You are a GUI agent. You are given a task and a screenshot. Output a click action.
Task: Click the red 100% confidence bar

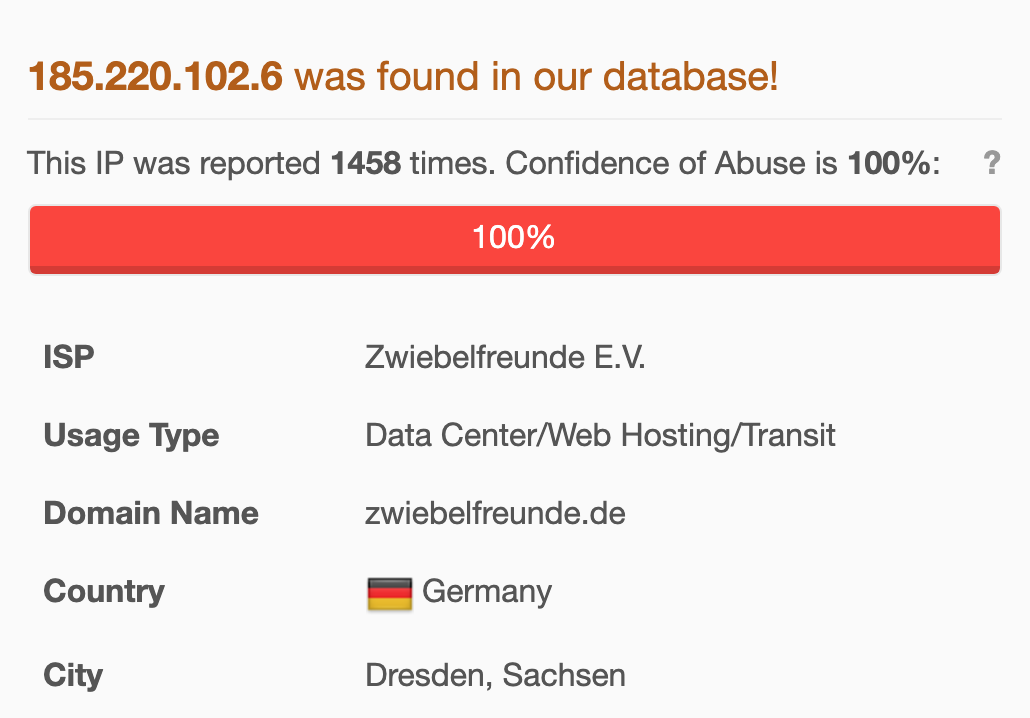[515, 239]
